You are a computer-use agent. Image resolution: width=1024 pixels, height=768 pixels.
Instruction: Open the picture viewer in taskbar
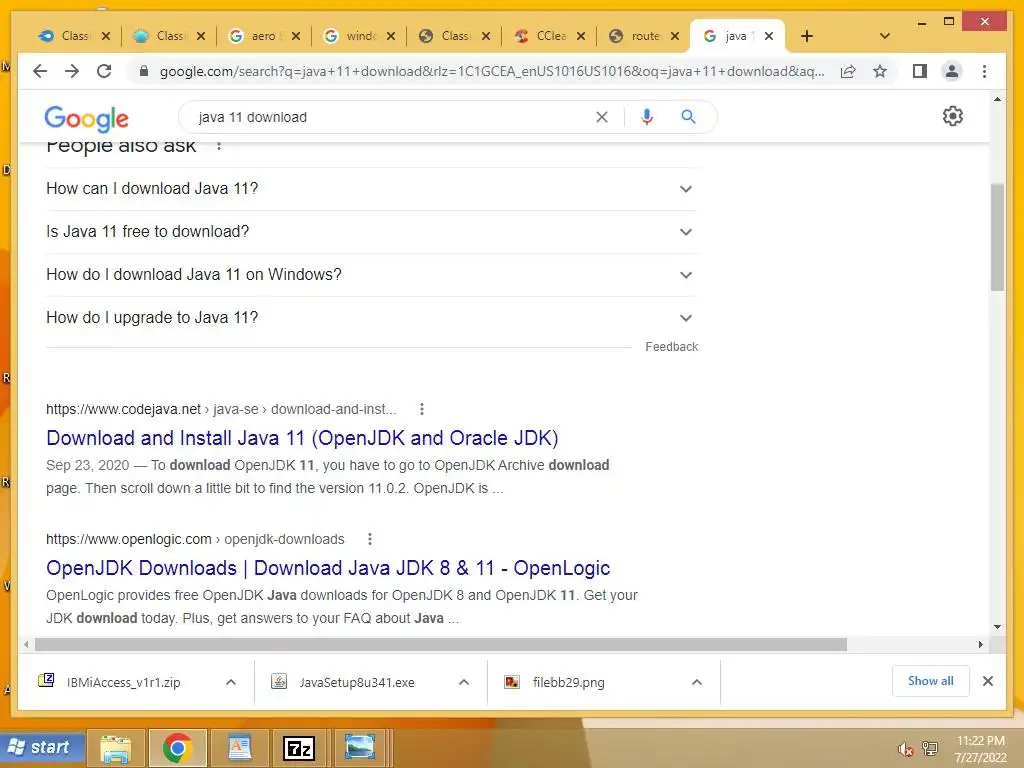click(360, 748)
